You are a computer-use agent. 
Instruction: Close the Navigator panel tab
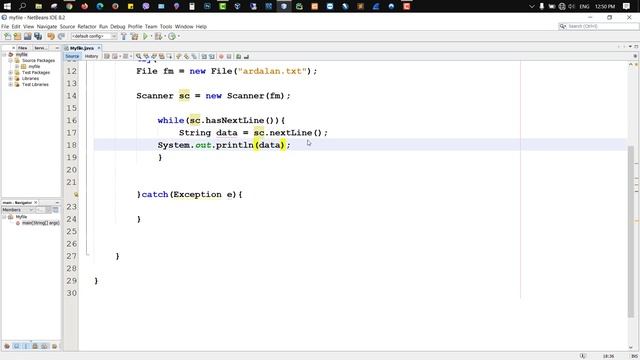tap(36, 202)
